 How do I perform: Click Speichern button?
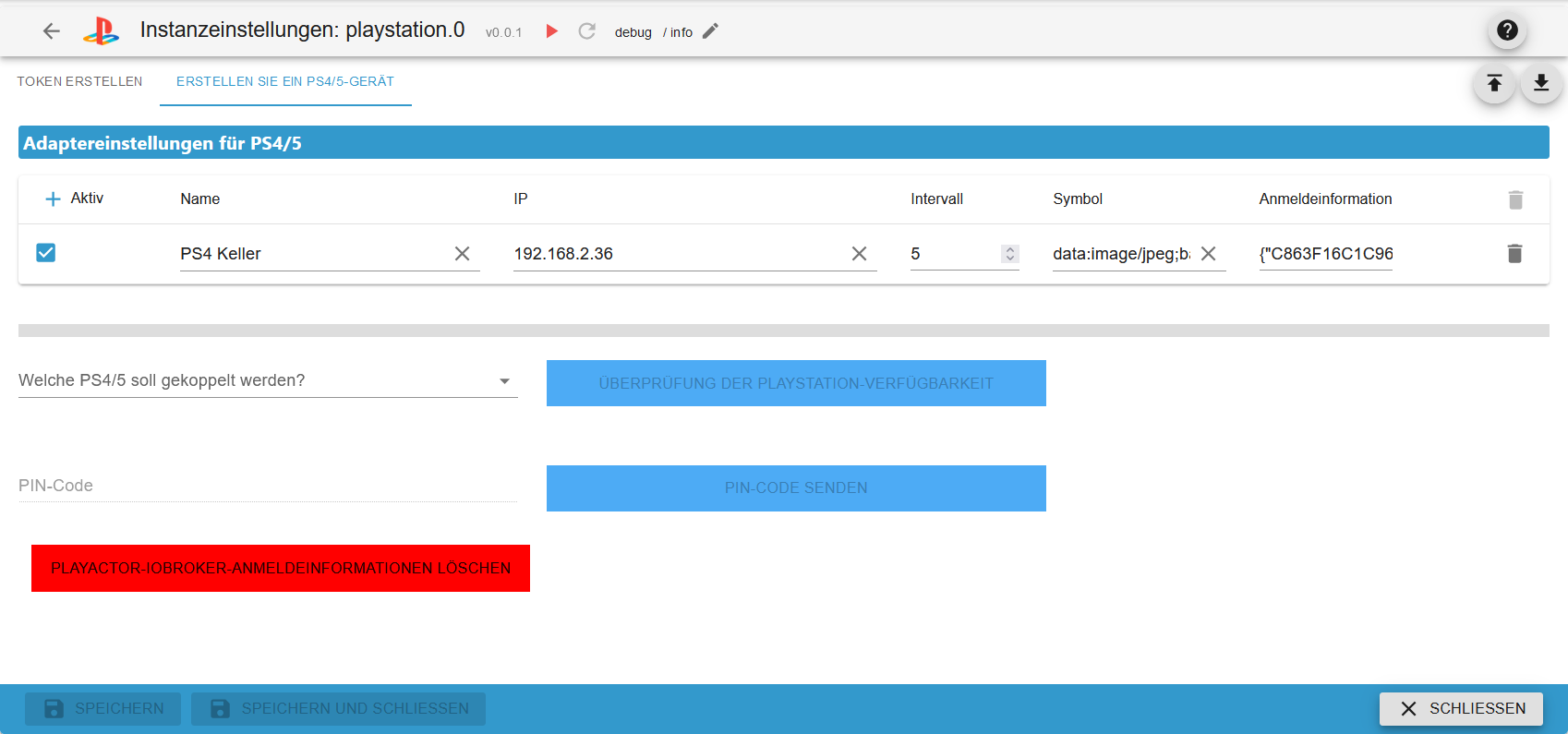(103, 709)
